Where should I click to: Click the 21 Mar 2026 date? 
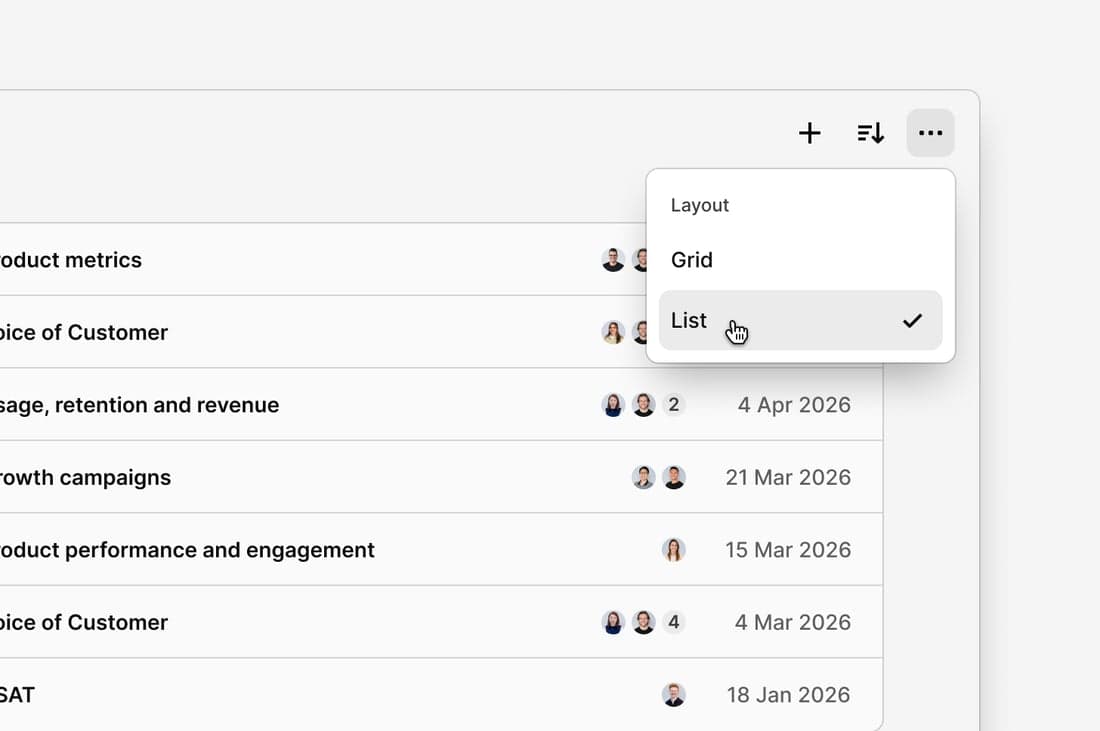[x=788, y=477]
